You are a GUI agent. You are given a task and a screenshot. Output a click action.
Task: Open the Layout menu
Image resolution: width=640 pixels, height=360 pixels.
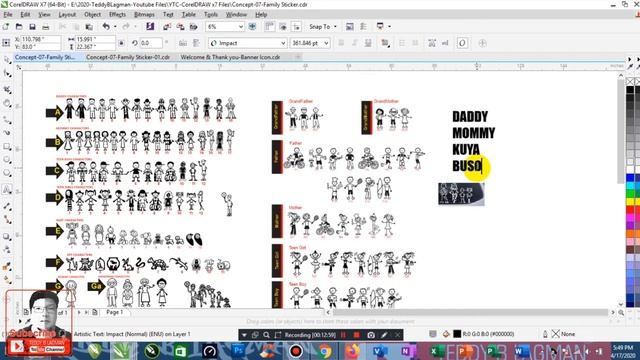[67, 14]
